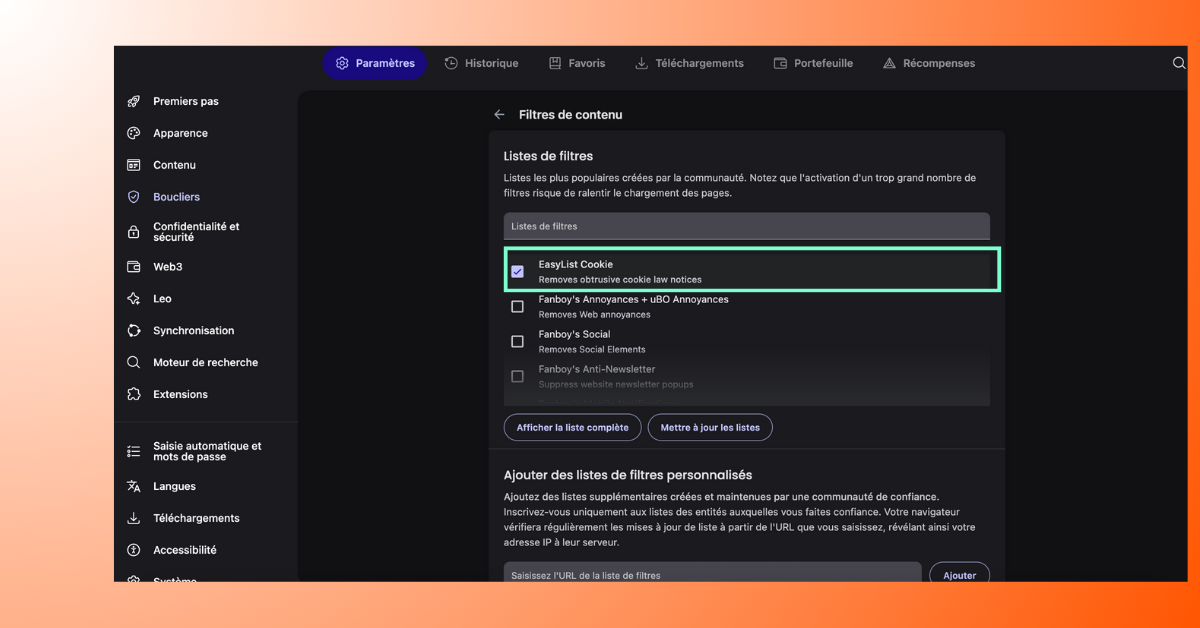The width and height of the screenshot is (1200, 628).
Task: Click the Apparence palette icon
Action: 133,133
